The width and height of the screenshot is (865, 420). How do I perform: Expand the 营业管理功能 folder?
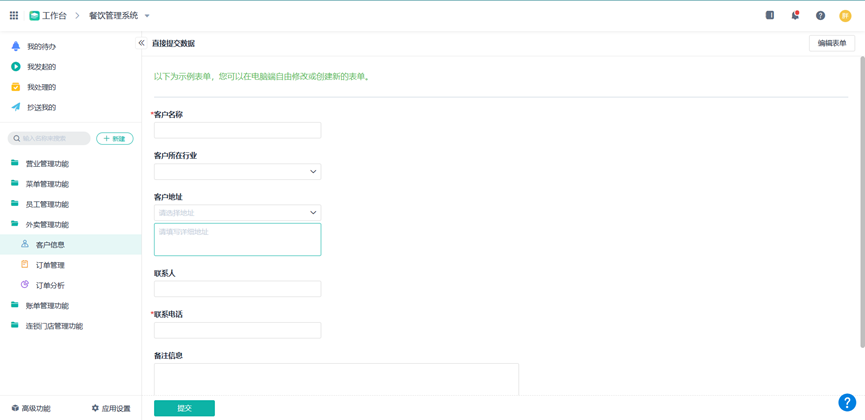(x=47, y=164)
